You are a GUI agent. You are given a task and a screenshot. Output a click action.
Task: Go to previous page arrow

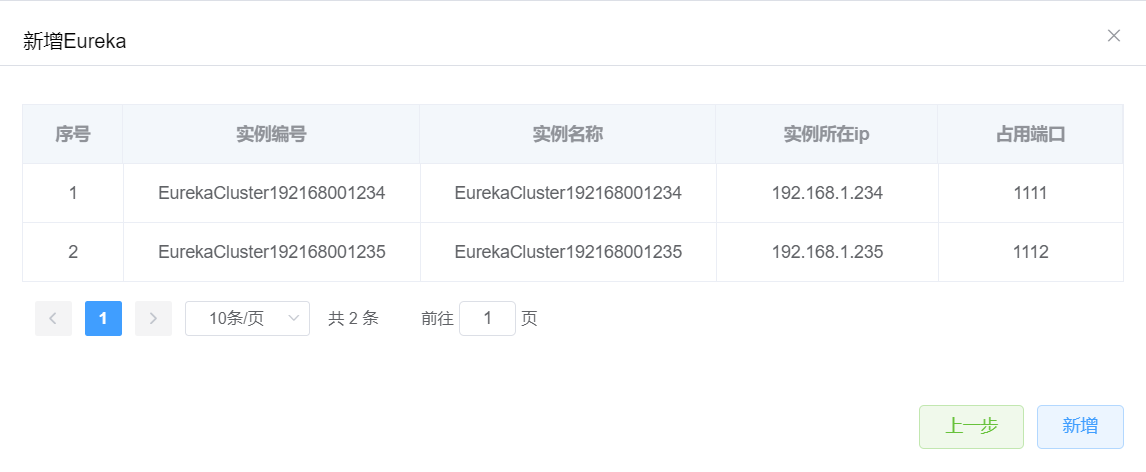(x=53, y=319)
